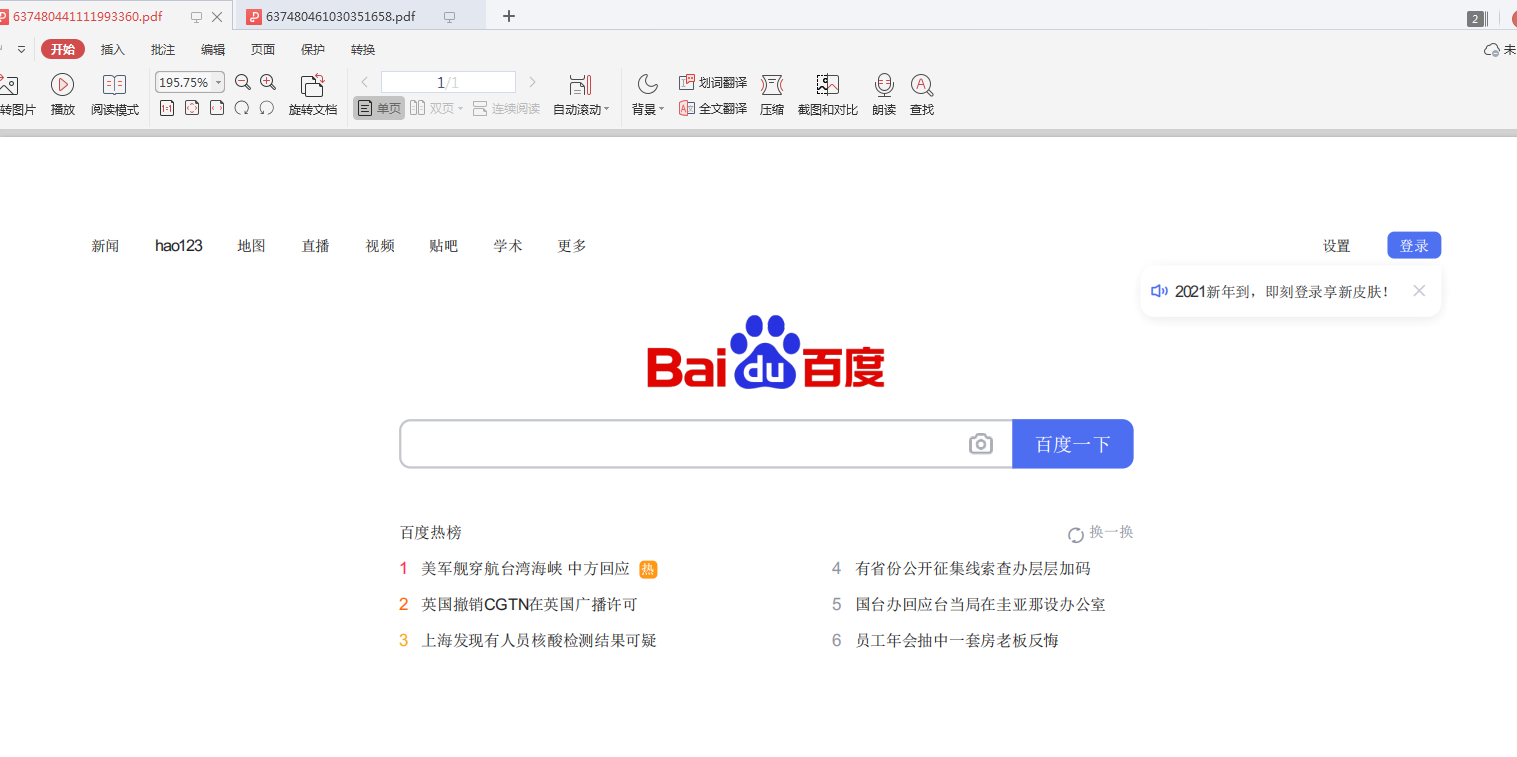
Task: Click the page number field 1/1
Action: 448,82
